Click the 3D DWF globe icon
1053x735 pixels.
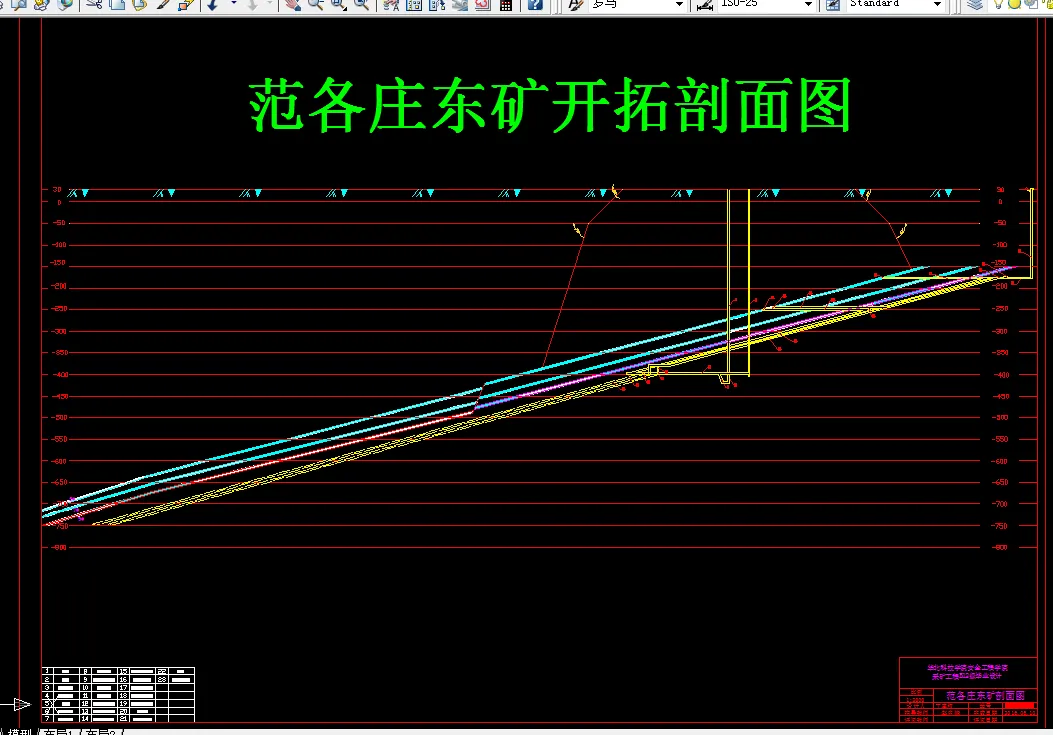[64, 5]
